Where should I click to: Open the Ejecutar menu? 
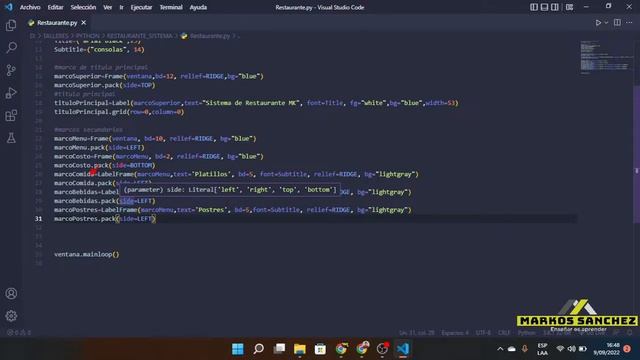pos(141,7)
